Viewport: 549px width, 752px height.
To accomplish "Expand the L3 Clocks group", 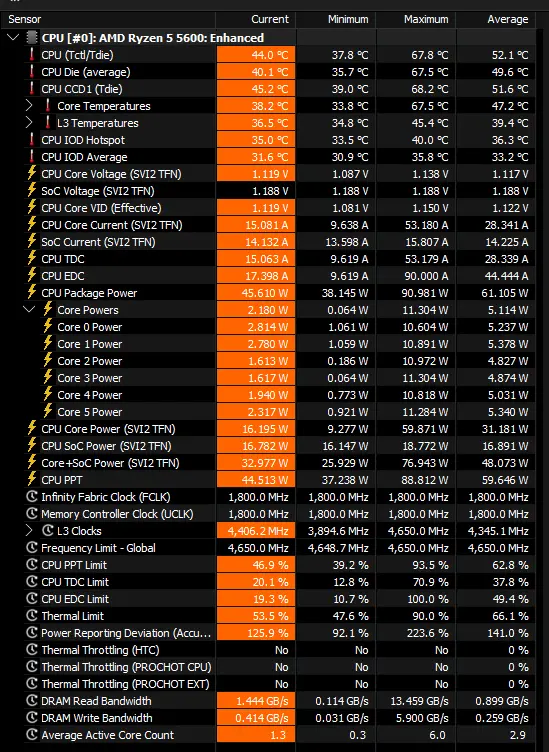I will tap(29, 530).
